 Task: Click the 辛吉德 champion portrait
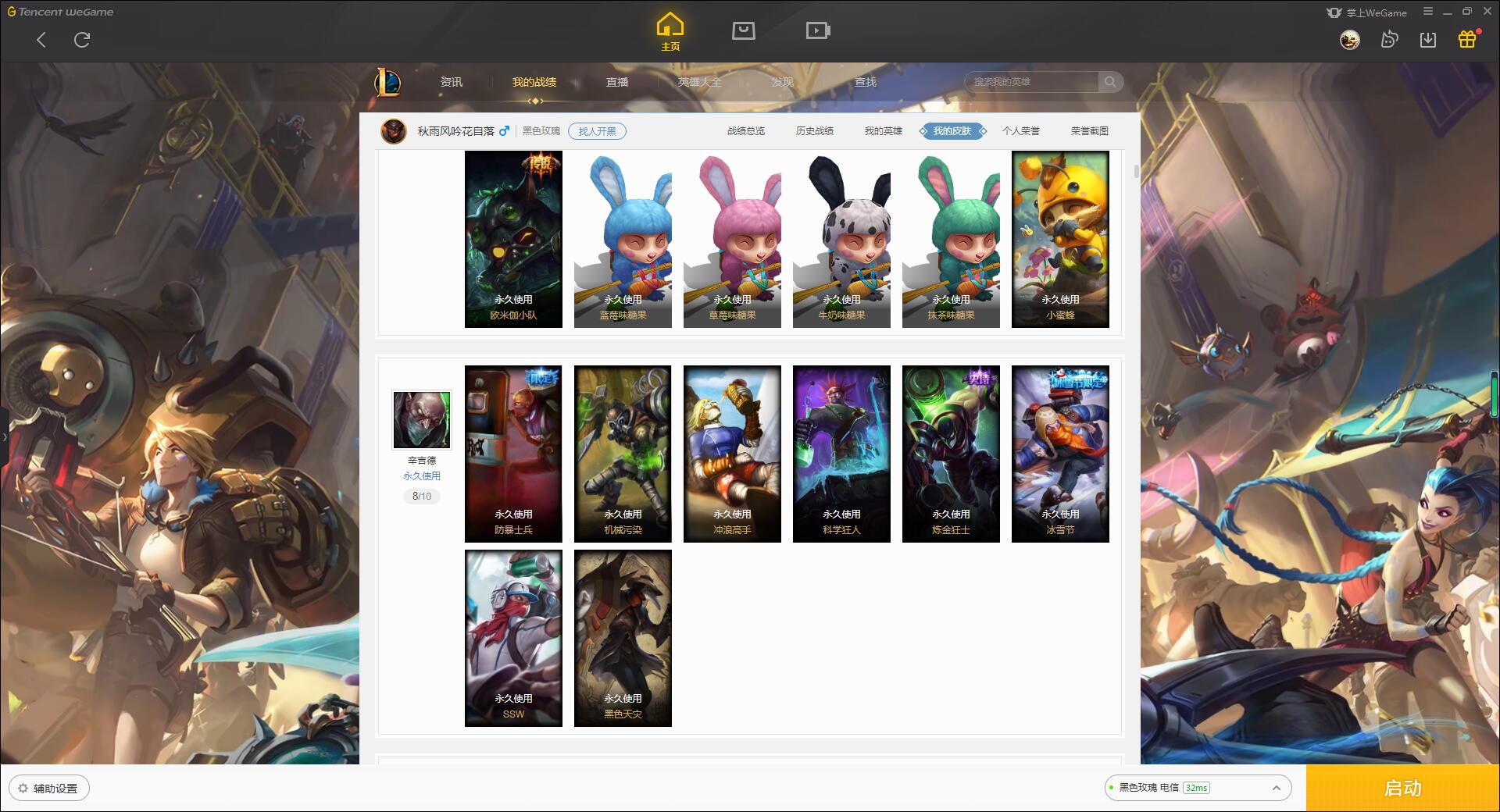click(x=422, y=420)
